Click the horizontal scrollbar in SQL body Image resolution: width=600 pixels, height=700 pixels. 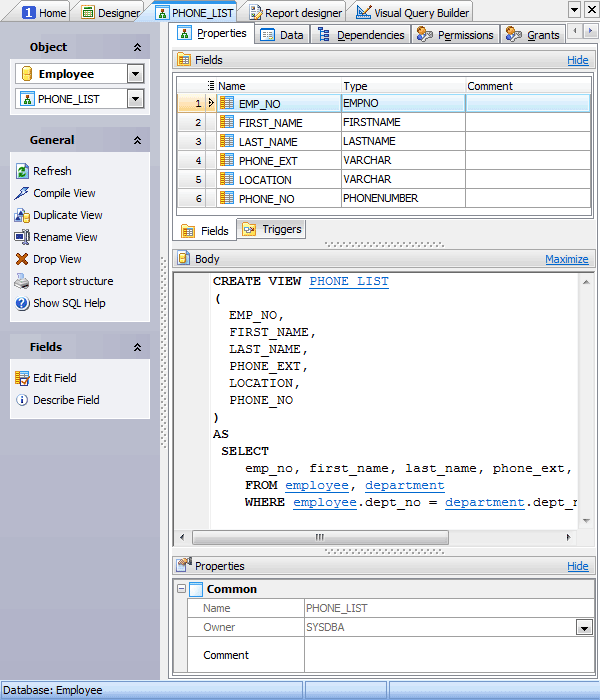click(320, 537)
